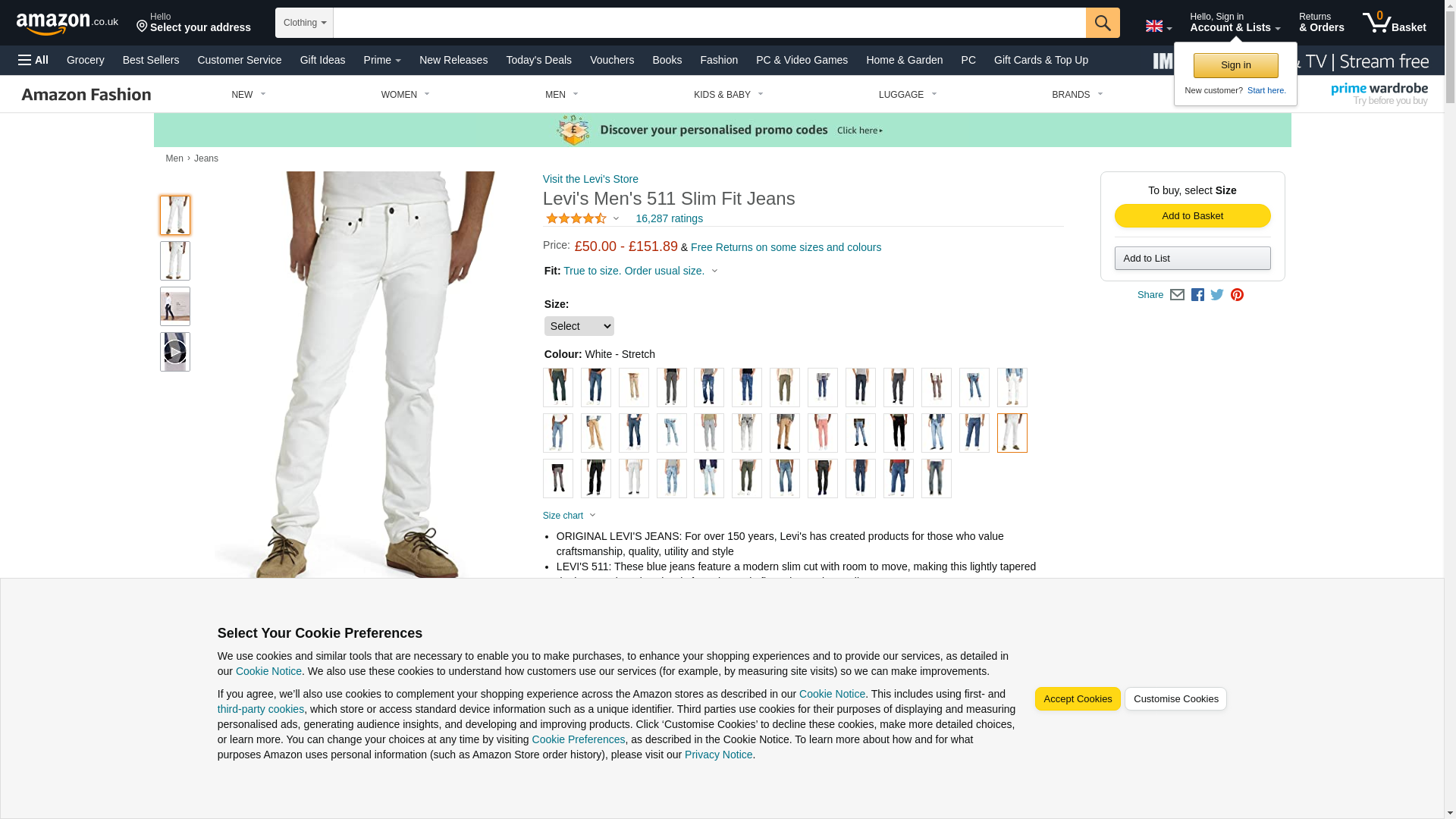Open Today's Deals in navigation
The height and width of the screenshot is (819, 1456).
[x=538, y=60]
